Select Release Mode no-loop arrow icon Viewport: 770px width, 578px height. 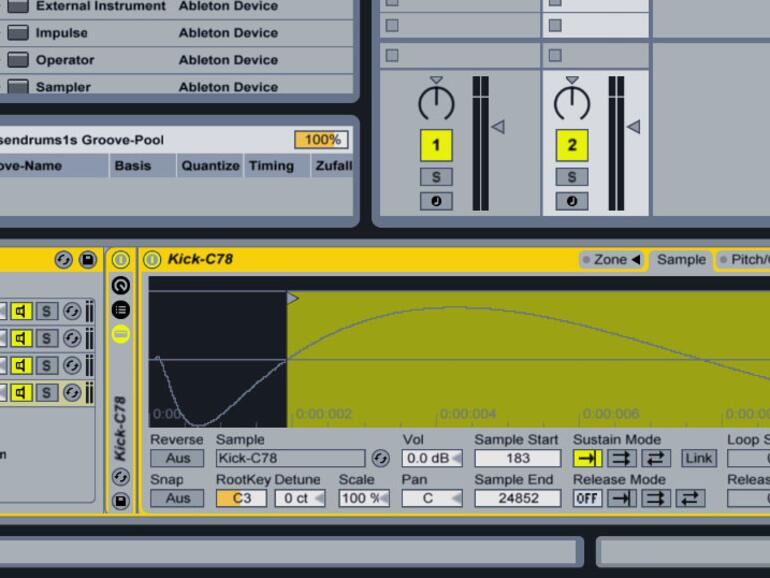tap(621, 498)
